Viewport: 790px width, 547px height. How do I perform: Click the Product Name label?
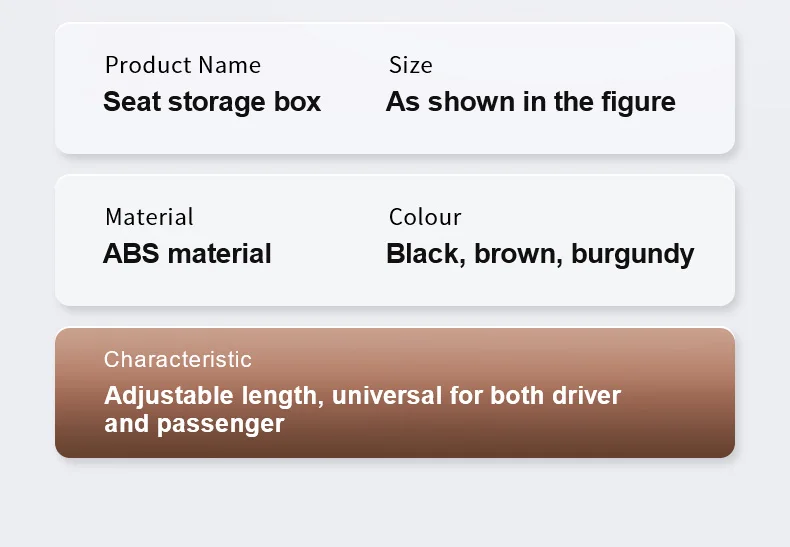(183, 66)
